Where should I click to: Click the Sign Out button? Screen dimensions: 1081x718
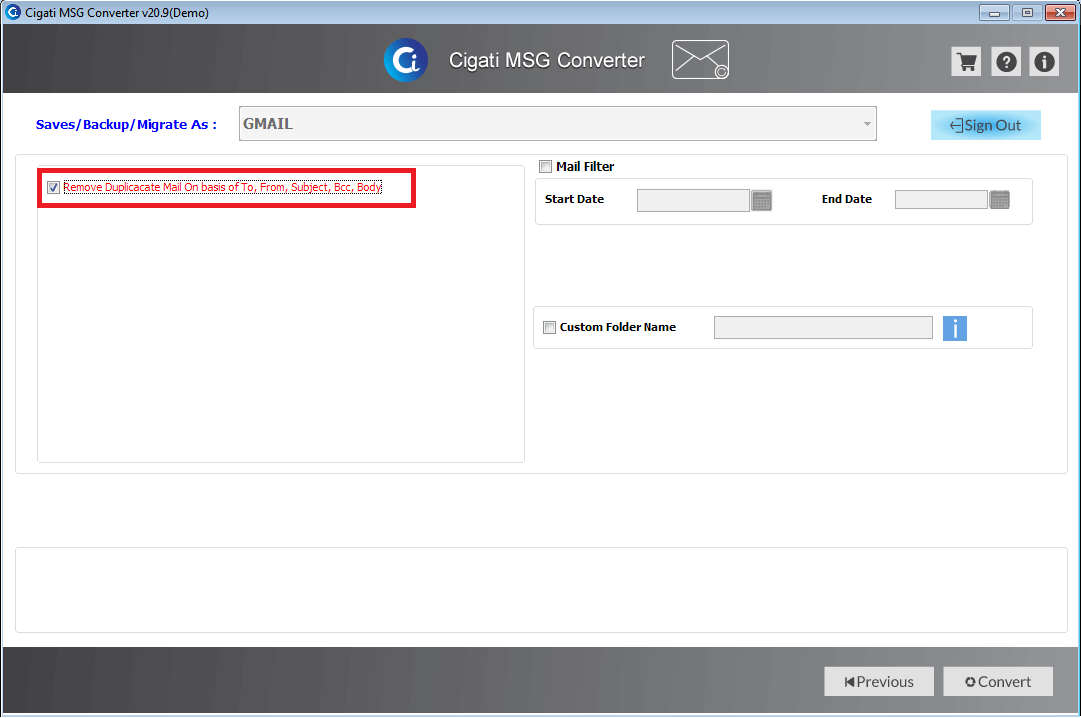(x=986, y=125)
